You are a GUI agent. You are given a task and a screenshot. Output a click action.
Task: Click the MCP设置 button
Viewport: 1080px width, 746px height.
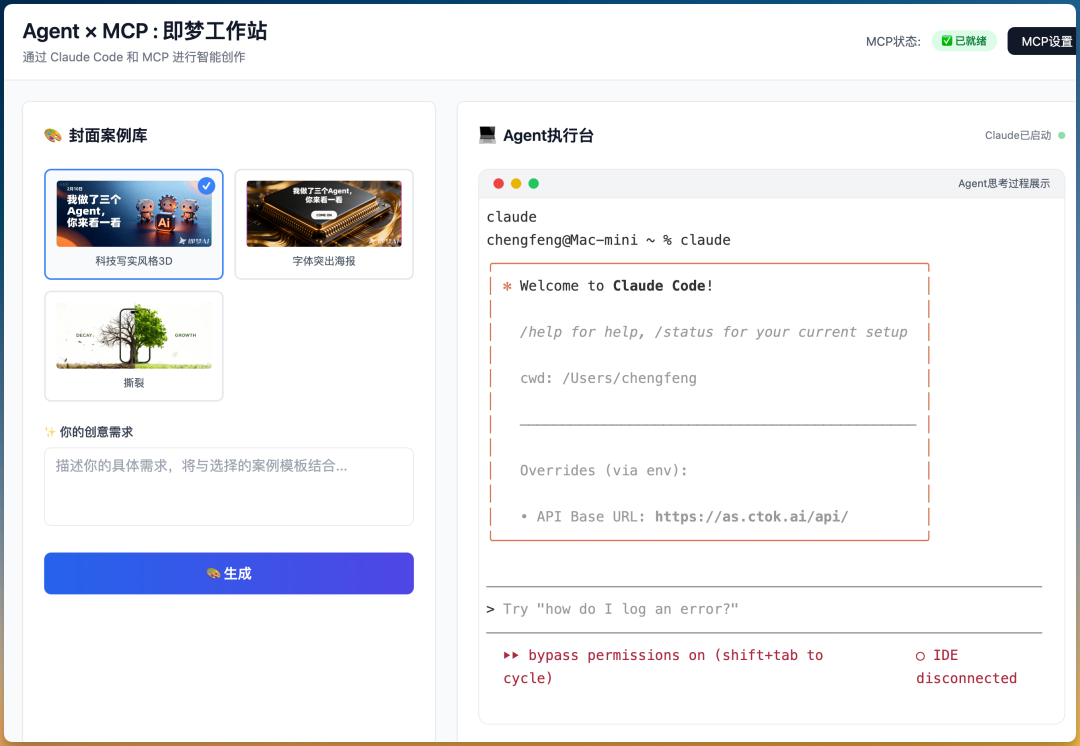[1043, 41]
